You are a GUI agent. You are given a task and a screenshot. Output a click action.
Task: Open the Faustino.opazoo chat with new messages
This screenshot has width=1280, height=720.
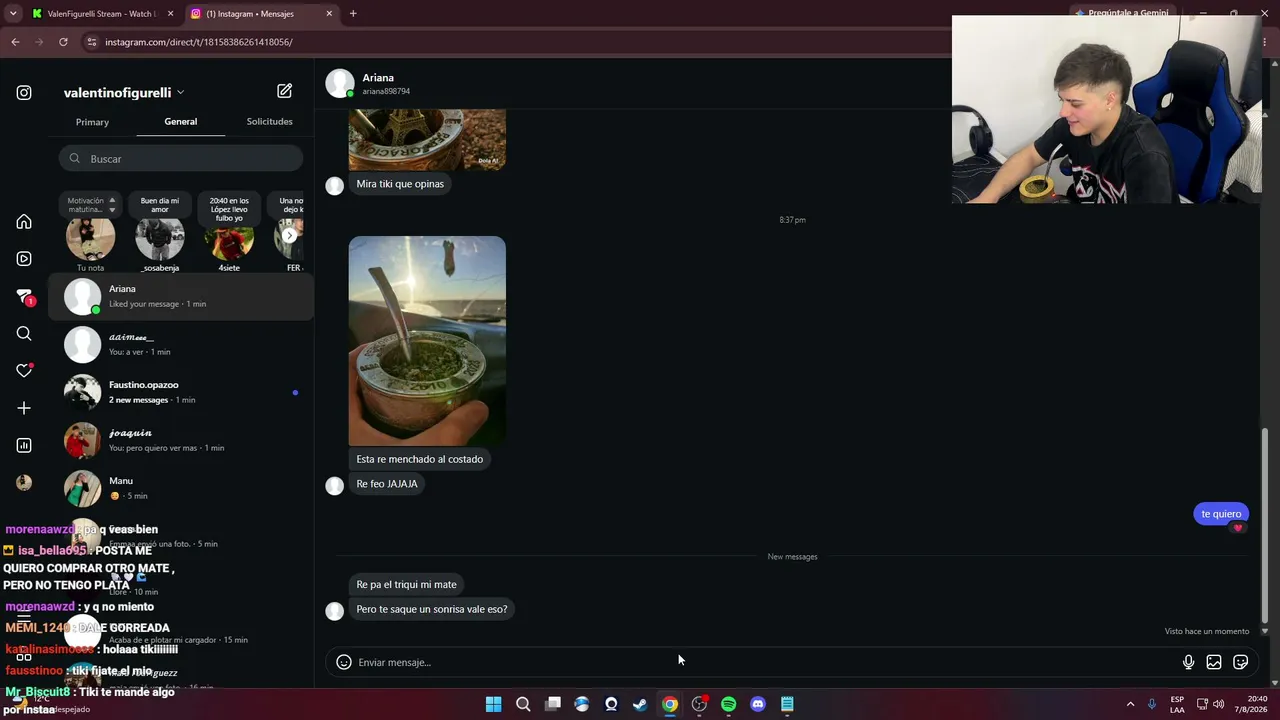(181, 392)
